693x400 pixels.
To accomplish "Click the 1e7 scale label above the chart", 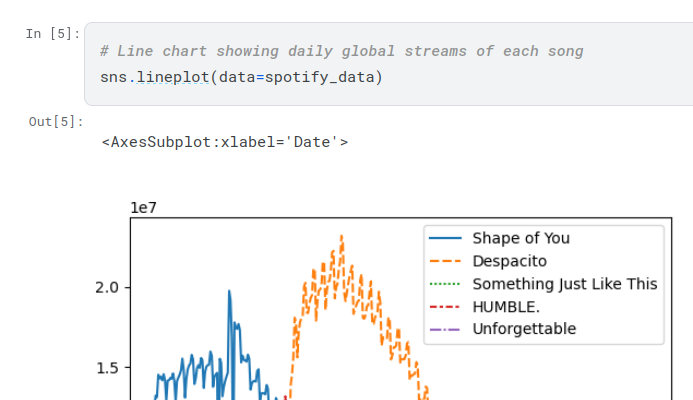I will point(143,208).
